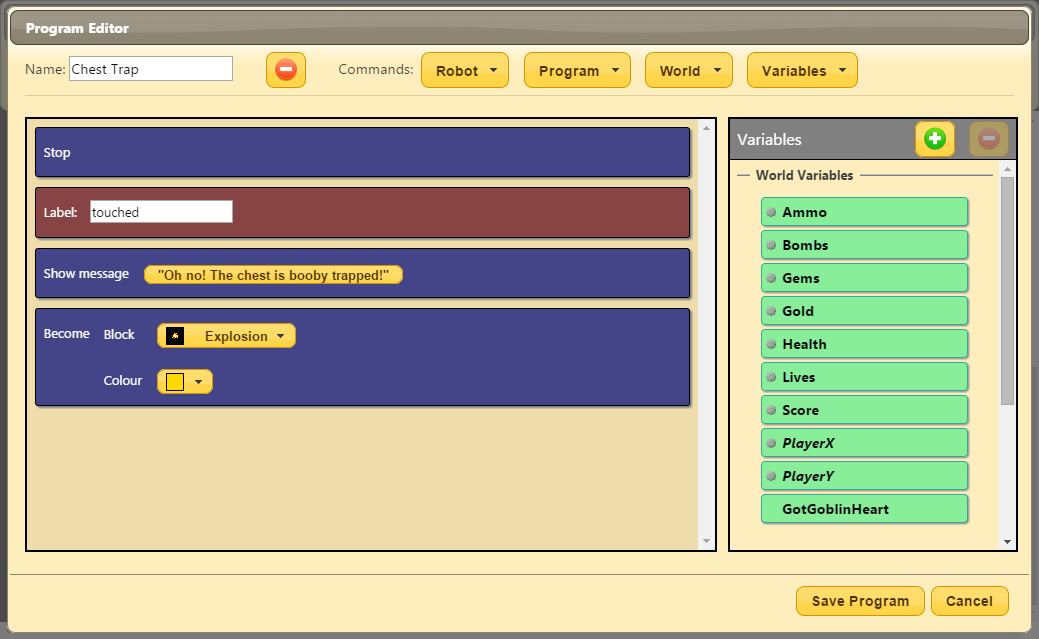The width and height of the screenshot is (1039, 639).
Task: Click the program Name input field
Action: pos(151,69)
